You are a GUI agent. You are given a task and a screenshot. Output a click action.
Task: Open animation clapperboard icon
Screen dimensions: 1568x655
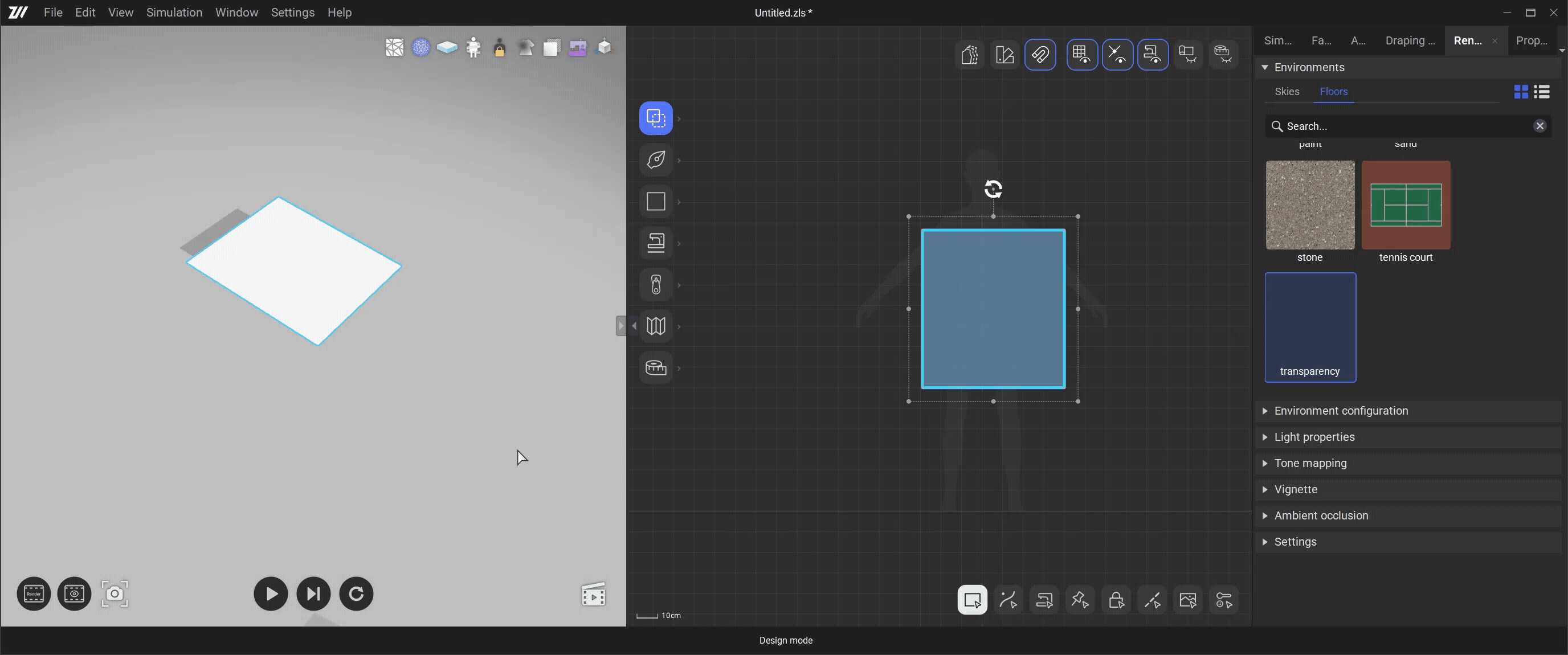(x=594, y=595)
